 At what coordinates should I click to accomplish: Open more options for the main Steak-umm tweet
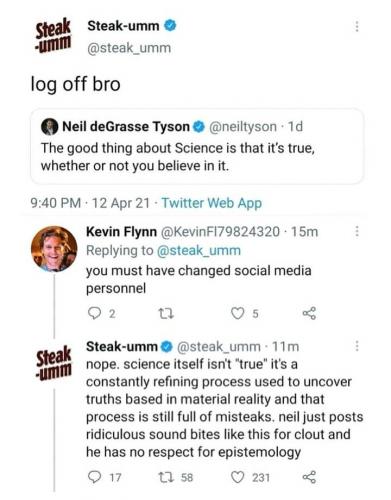click(x=357, y=26)
